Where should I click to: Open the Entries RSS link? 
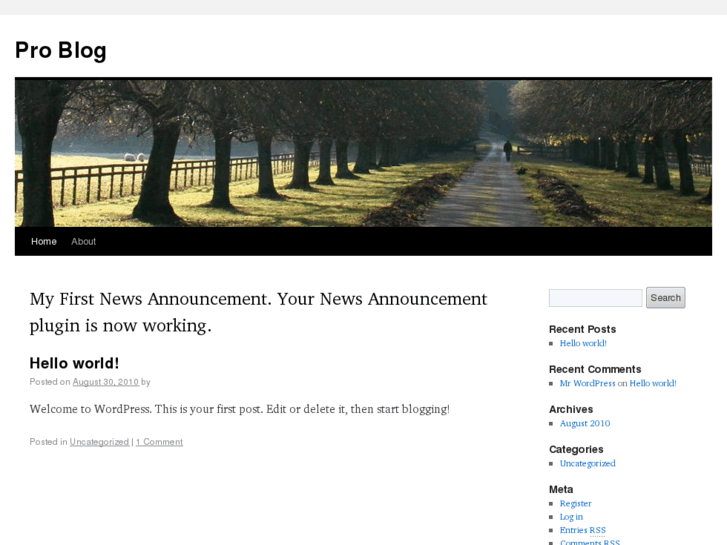tap(582, 530)
